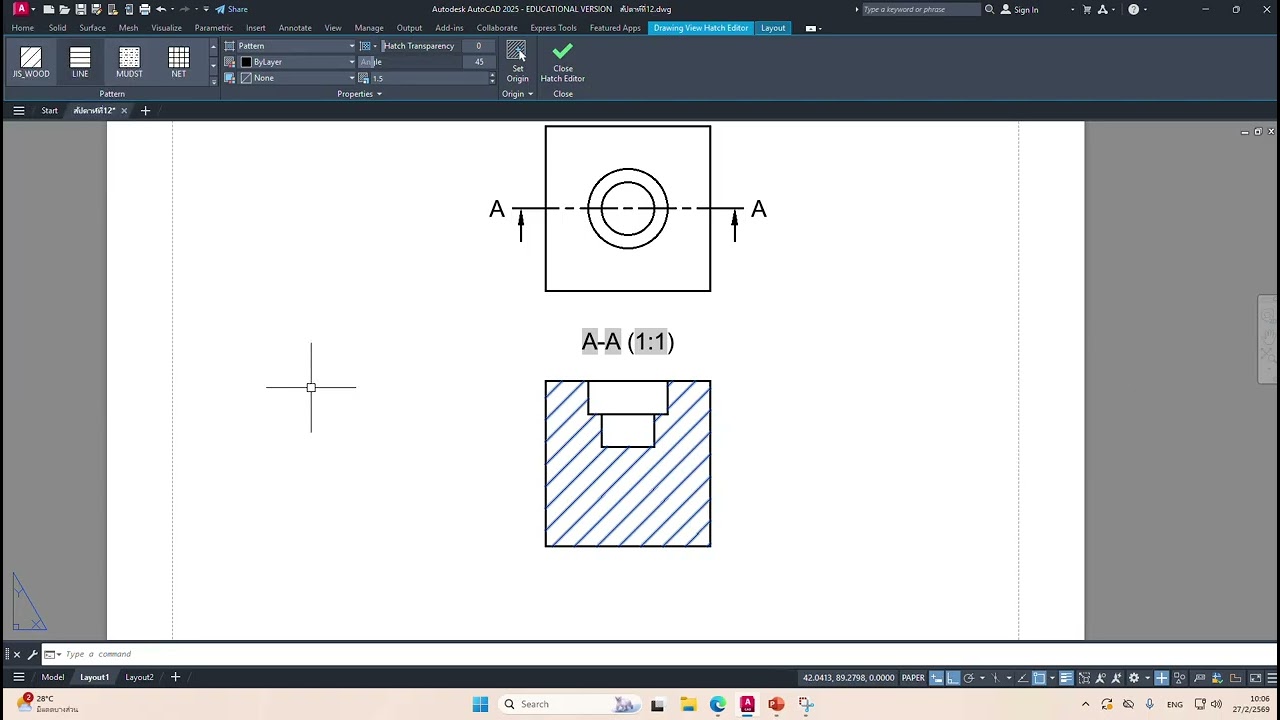Select the Drawing View Hatch Editor tab
The height and width of the screenshot is (720, 1280).
(x=701, y=28)
